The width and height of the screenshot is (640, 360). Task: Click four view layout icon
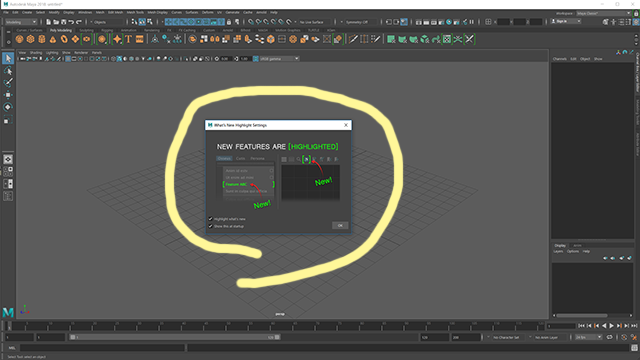[8, 171]
